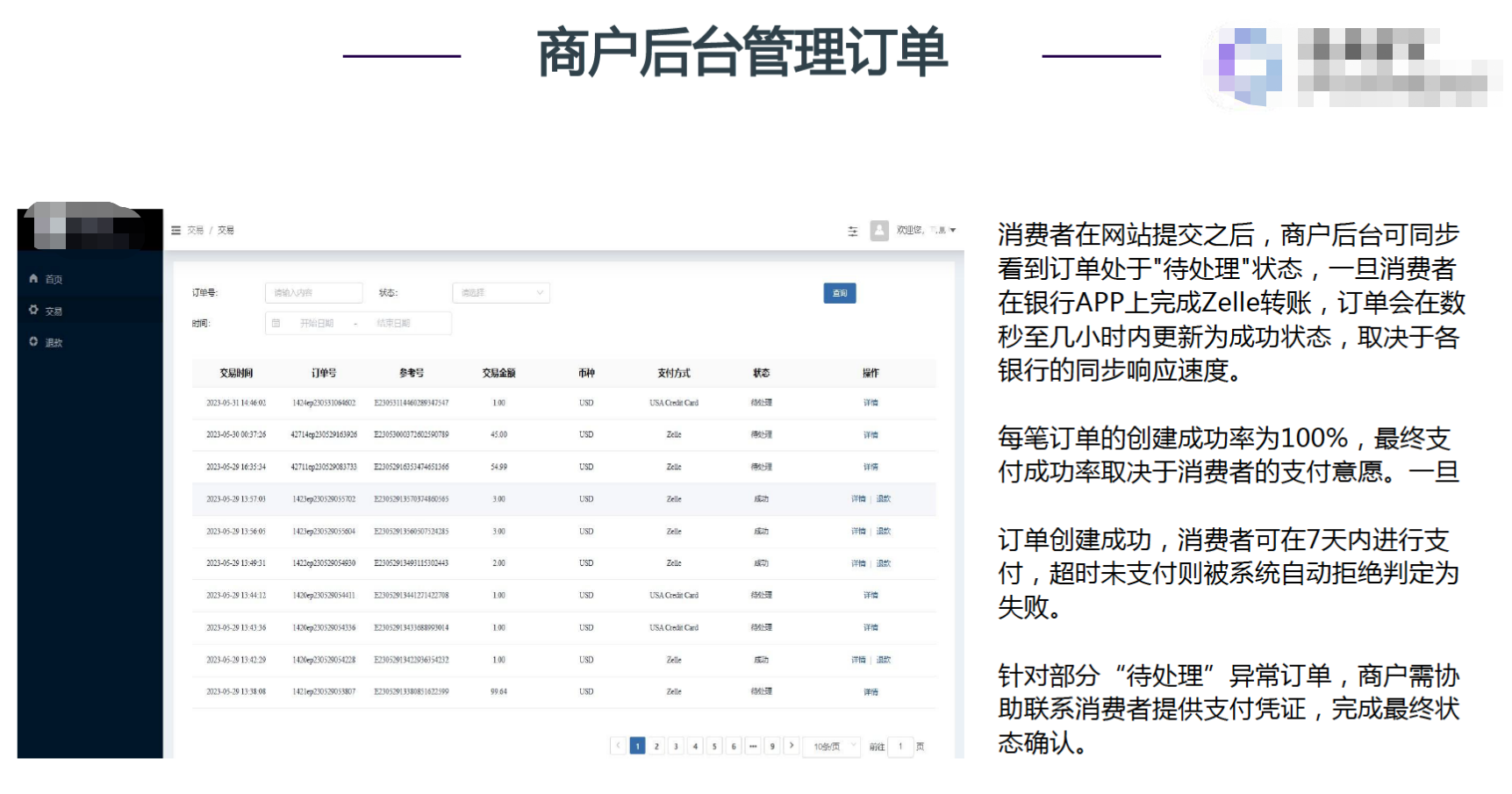Image resolution: width=1512 pixels, height=794 pixels.
Task: Click Zelle cell in the 45.00 row
Action: tap(674, 435)
